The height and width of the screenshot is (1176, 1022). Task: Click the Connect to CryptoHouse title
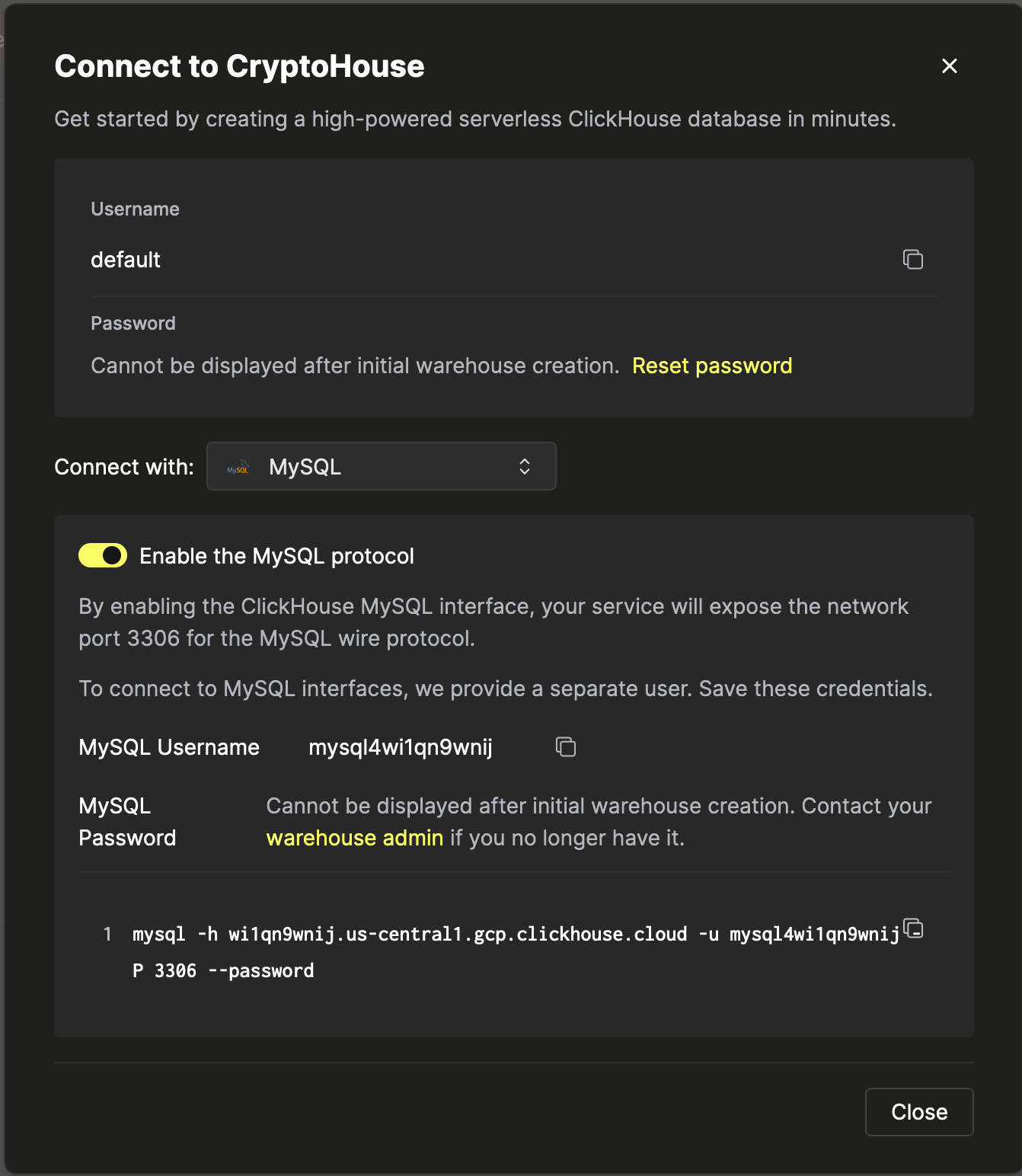238,66
